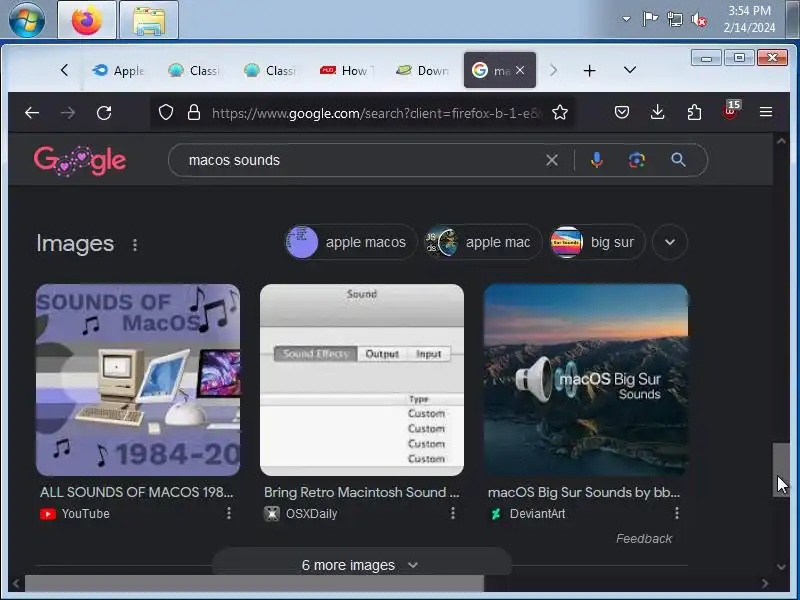Click the muted volume tray icon
This screenshot has height=600, width=800.
pos(698,20)
